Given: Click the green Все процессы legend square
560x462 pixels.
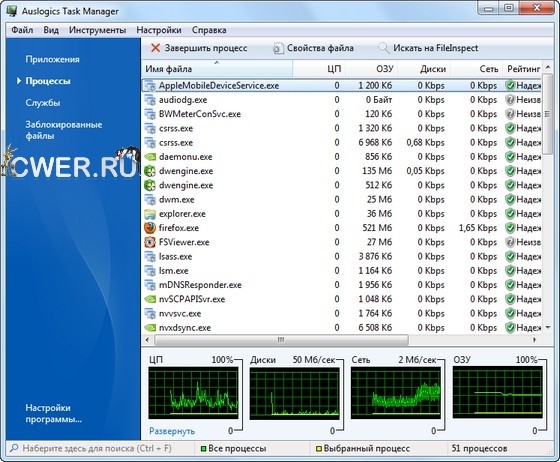Looking at the screenshot, I should 204,448.
